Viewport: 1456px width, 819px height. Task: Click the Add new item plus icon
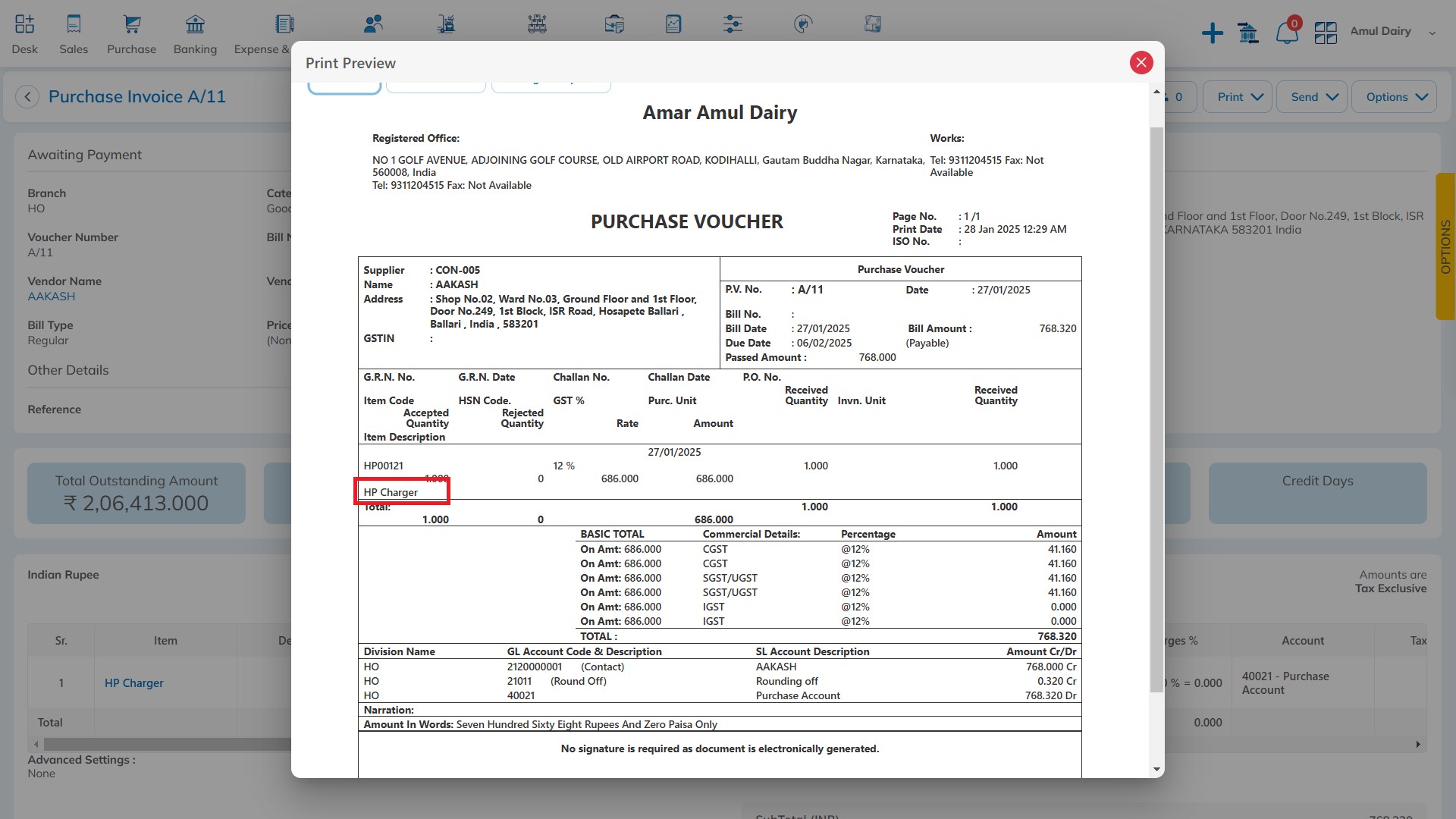point(1212,32)
